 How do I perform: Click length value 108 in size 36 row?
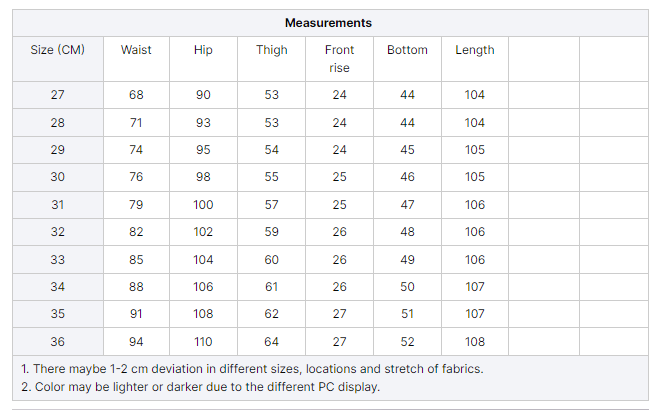(x=474, y=342)
